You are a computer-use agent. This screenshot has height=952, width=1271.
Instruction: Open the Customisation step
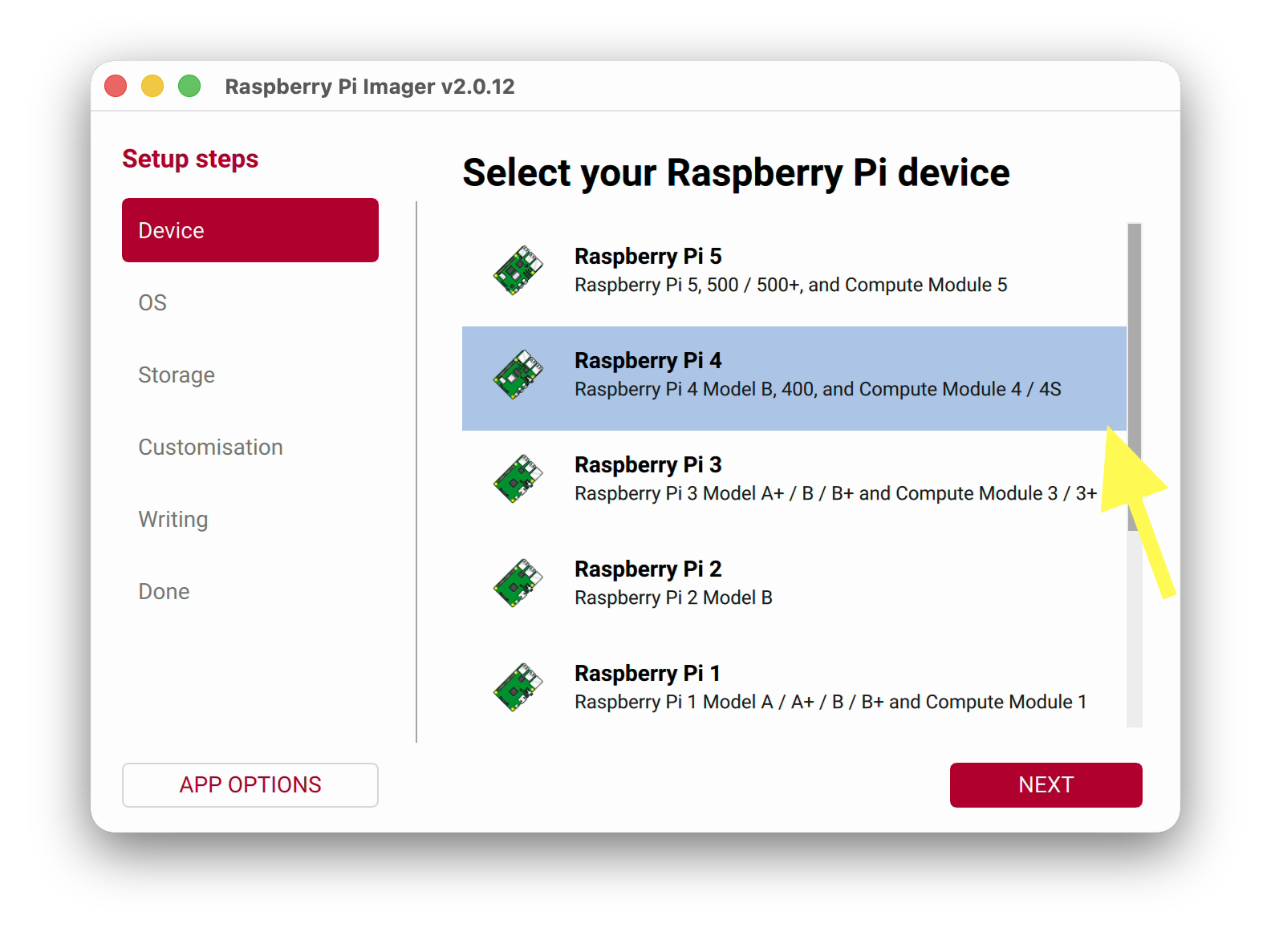pyautogui.click(x=250, y=447)
